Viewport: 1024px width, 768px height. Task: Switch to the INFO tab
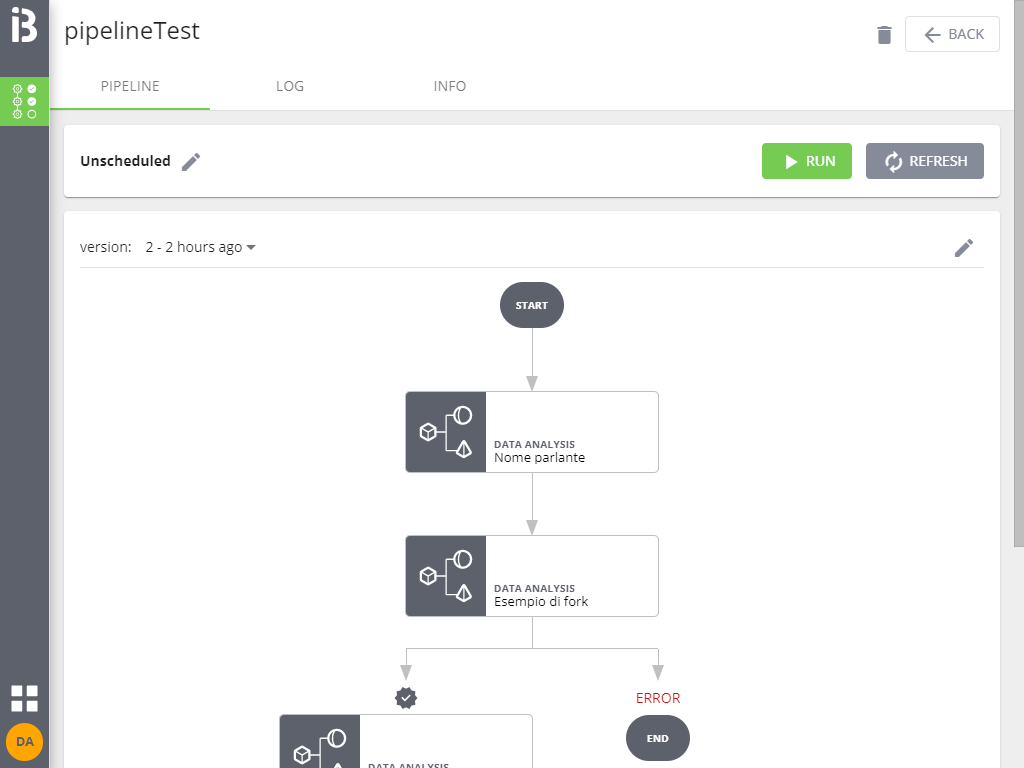click(x=450, y=86)
